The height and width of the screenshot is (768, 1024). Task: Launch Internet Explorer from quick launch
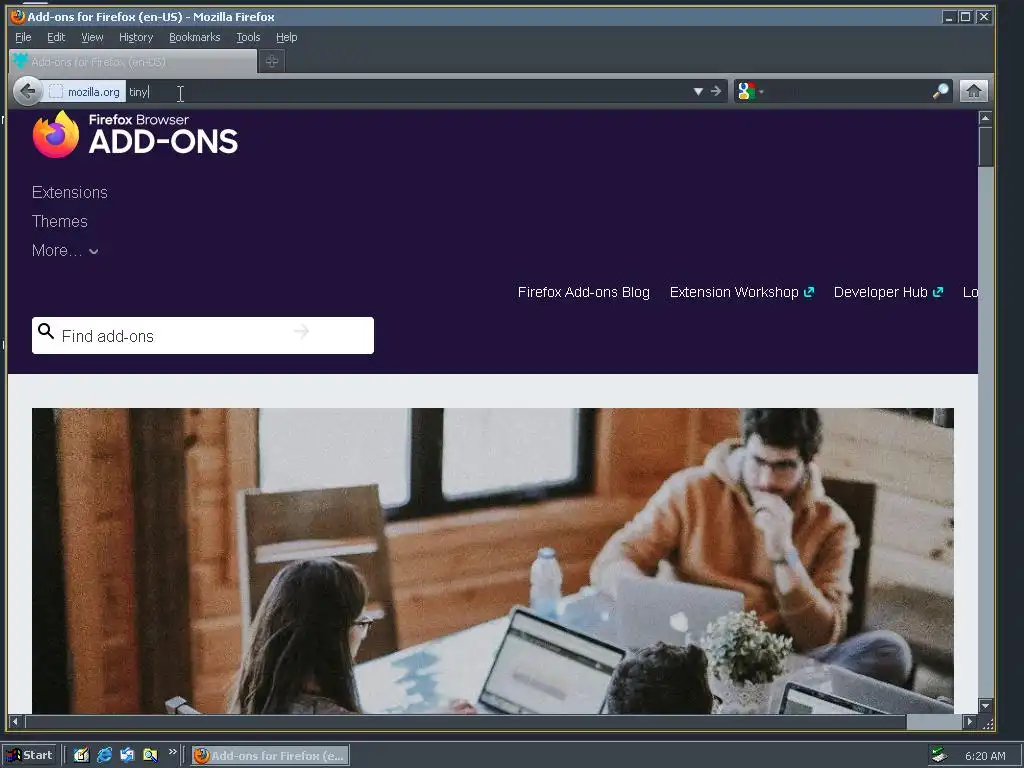coord(104,756)
